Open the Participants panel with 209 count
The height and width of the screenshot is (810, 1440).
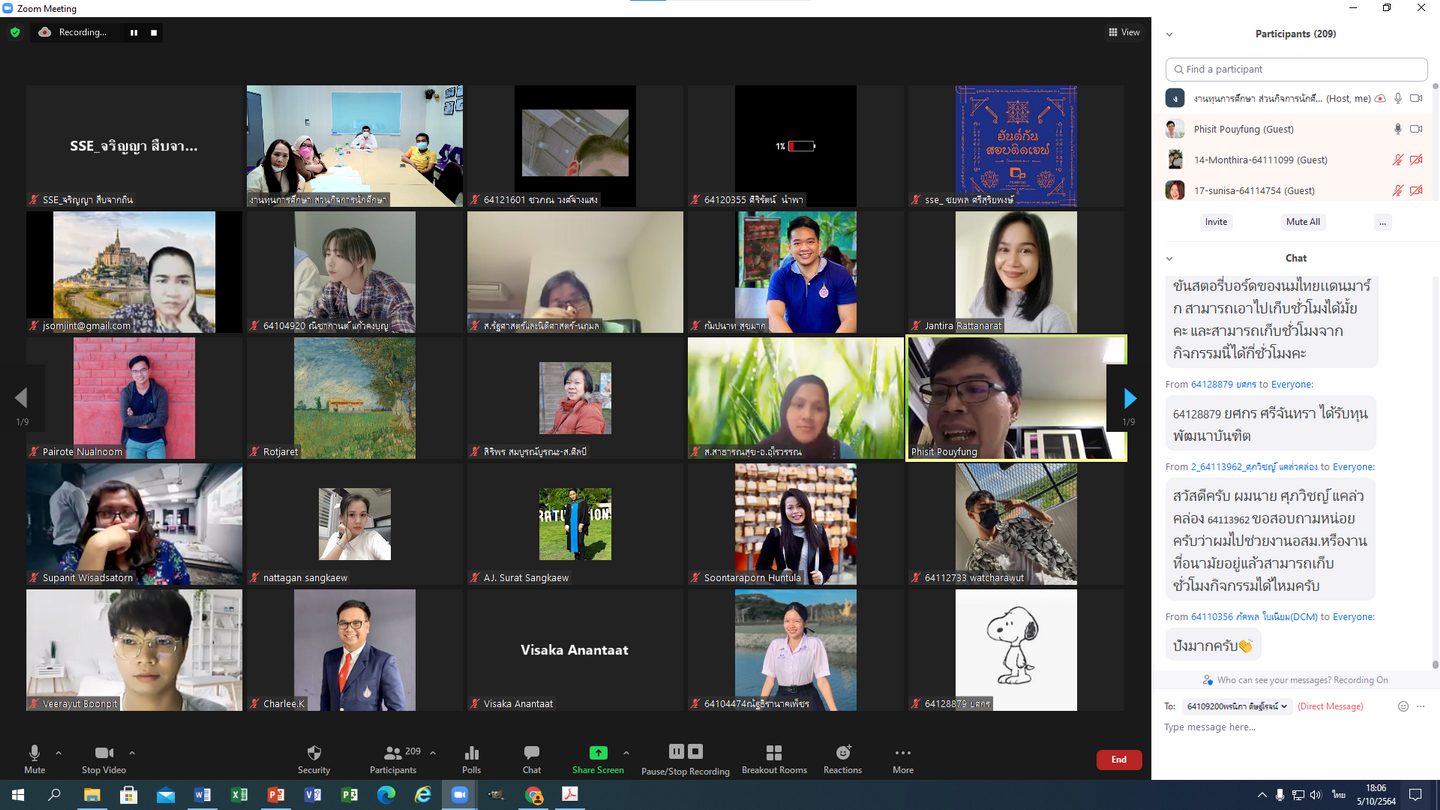[x=393, y=758]
